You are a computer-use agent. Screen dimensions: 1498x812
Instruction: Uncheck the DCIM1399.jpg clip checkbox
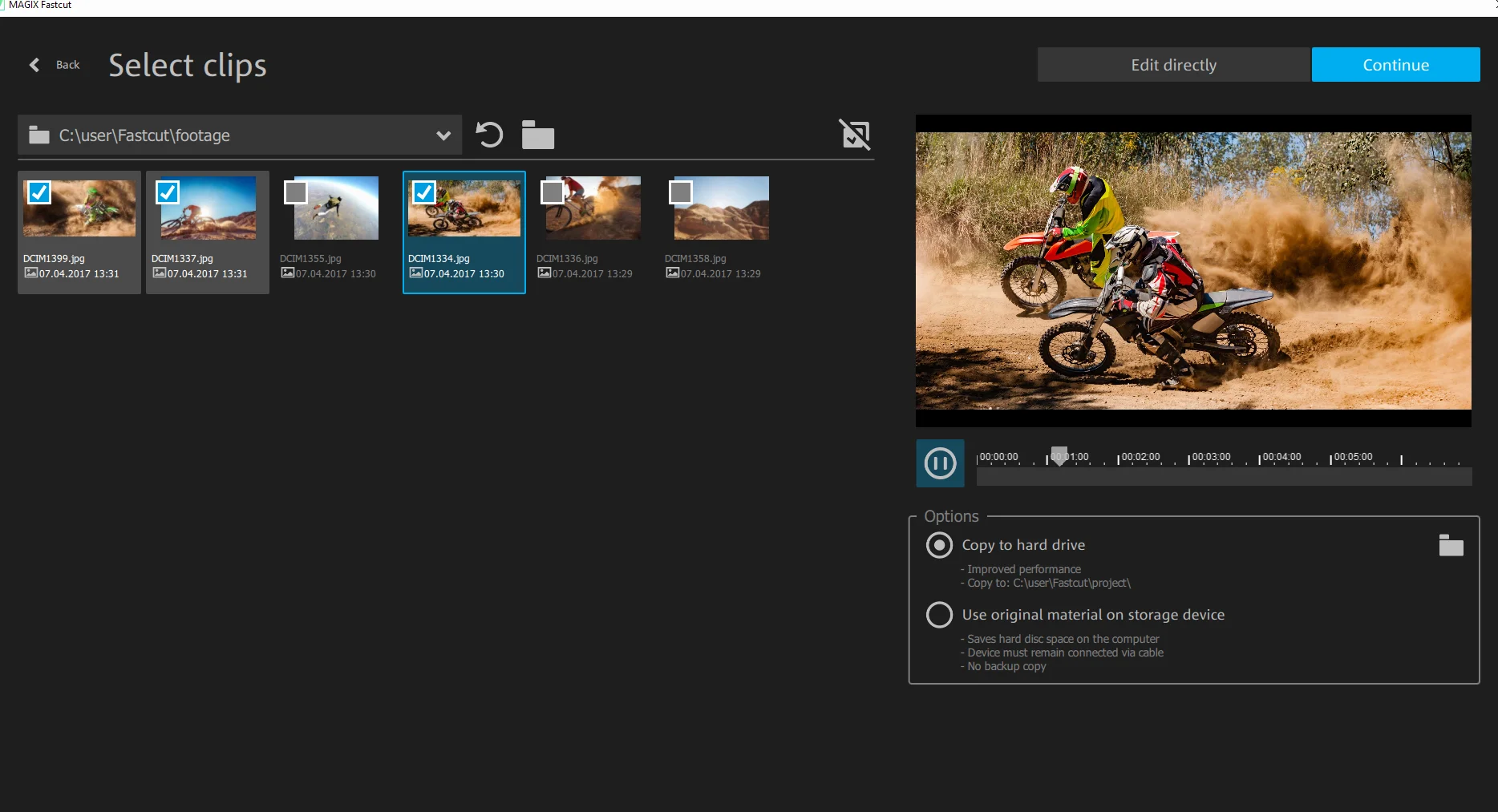click(x=39, y=192)
